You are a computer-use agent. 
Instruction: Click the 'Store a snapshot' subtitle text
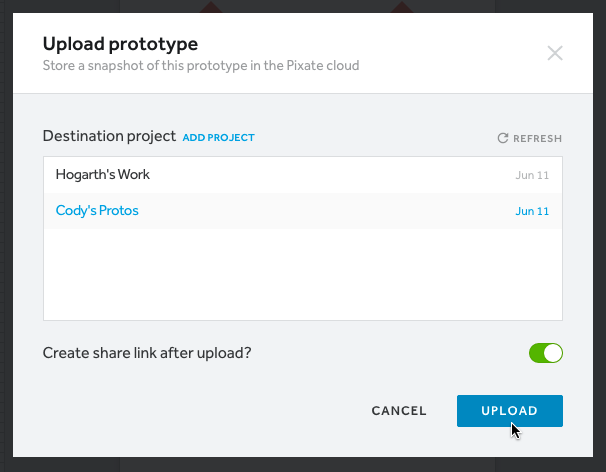pos(200,66)
